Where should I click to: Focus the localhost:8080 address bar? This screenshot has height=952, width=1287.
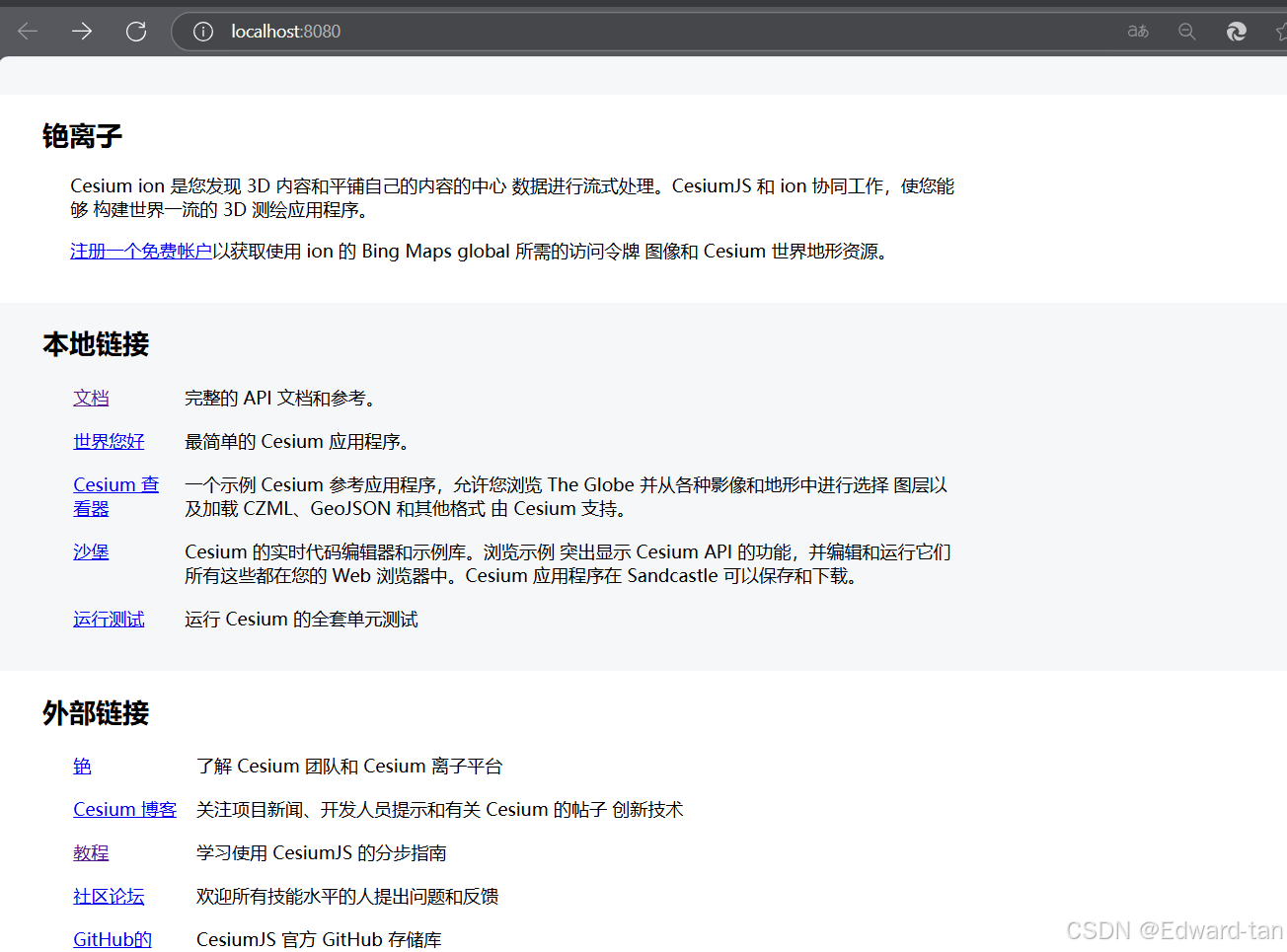pos(592,32)
